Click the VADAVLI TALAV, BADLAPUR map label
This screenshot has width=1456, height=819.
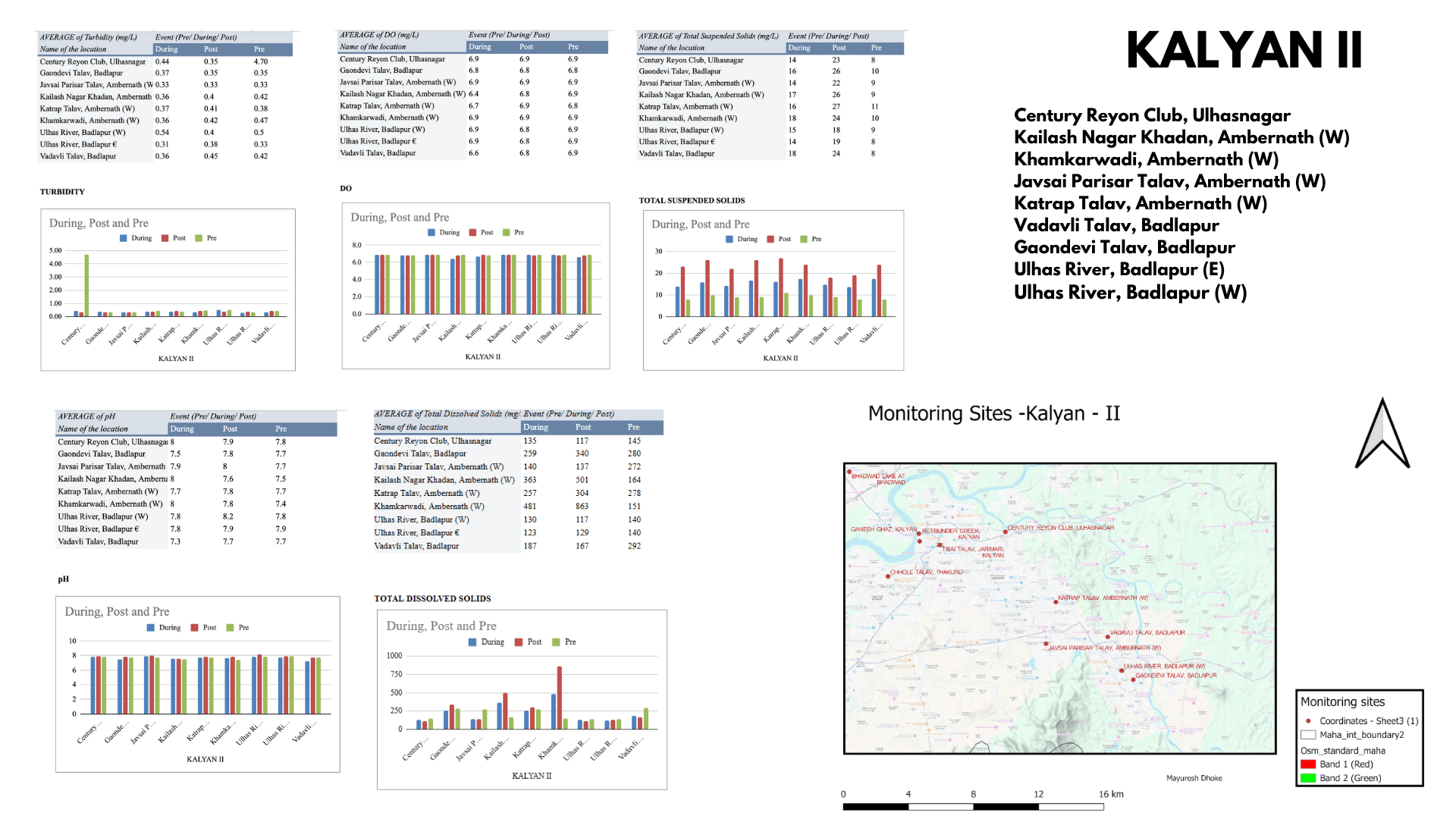pyautogui.click(x=1147, y=632)
